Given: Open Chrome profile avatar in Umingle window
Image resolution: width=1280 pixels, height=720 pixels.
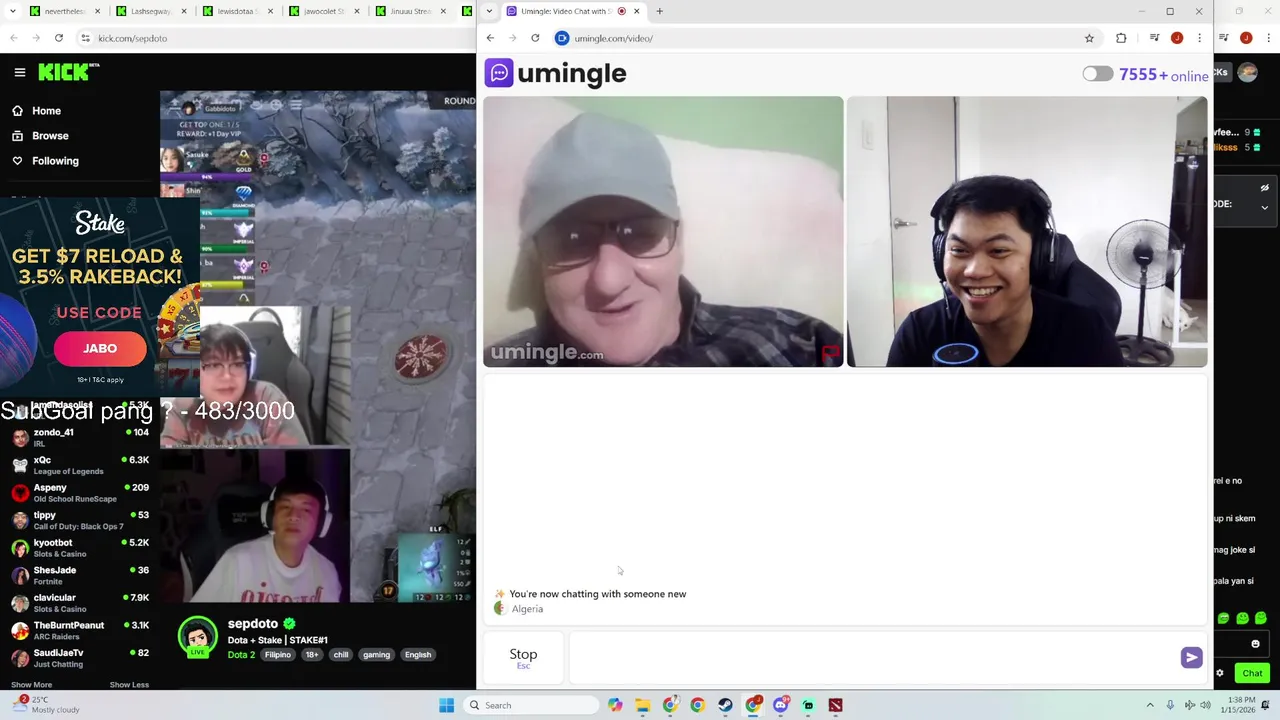Looking at the screenshot, I should click(x=1177, y=38).
